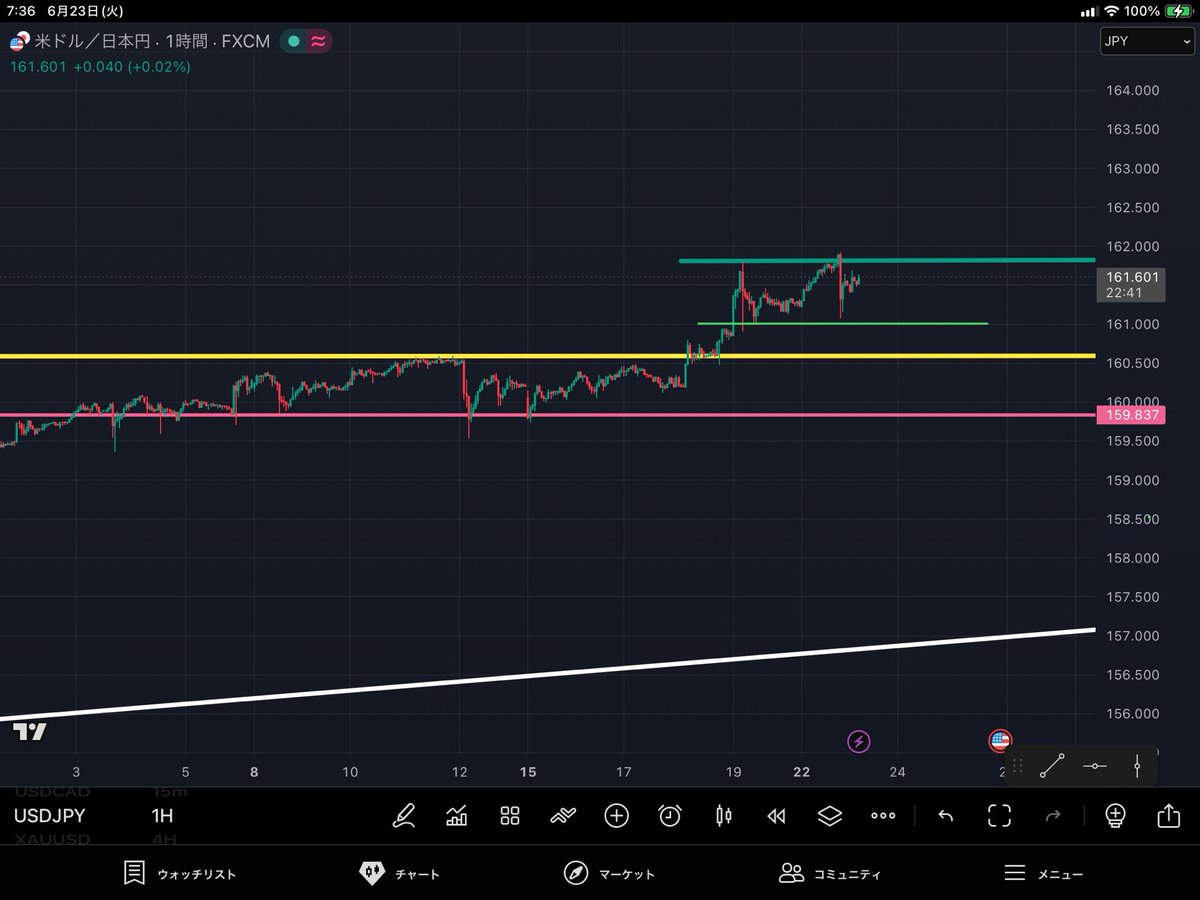Viewport: 1200px width, 900px height.
Task: Select the trend line tool in the floating toolbar
Action: pos(1051,766)
